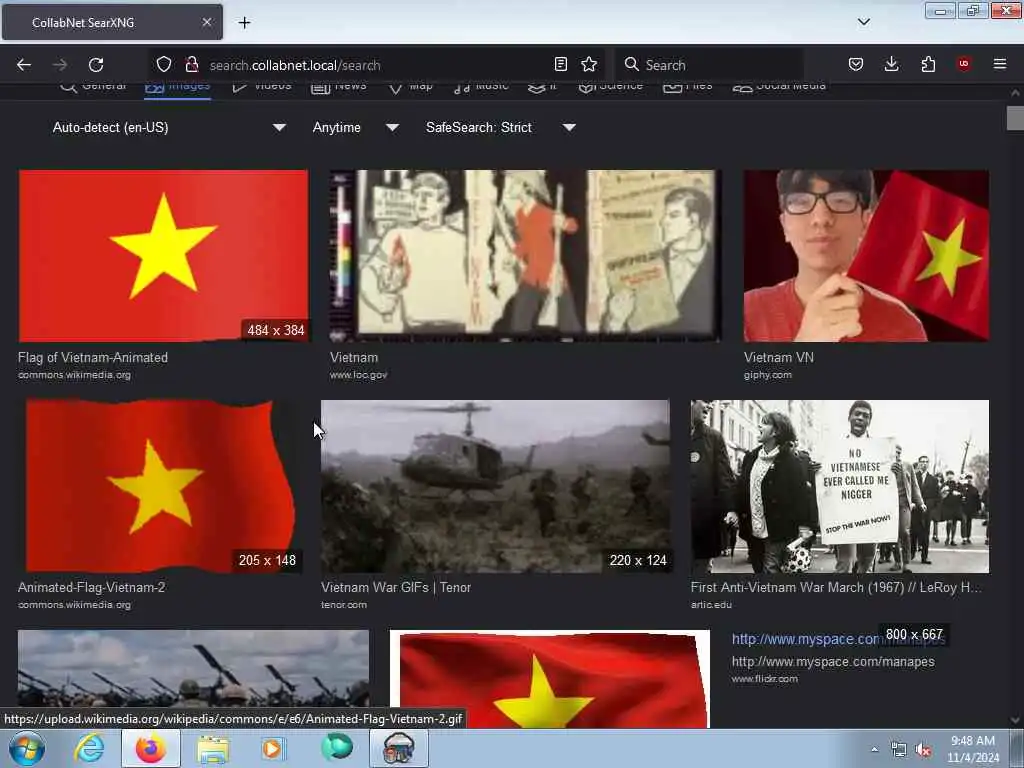Open the Vietnam VN giphy thumbnail
1024x768 pixels.
tap(866, 255)
